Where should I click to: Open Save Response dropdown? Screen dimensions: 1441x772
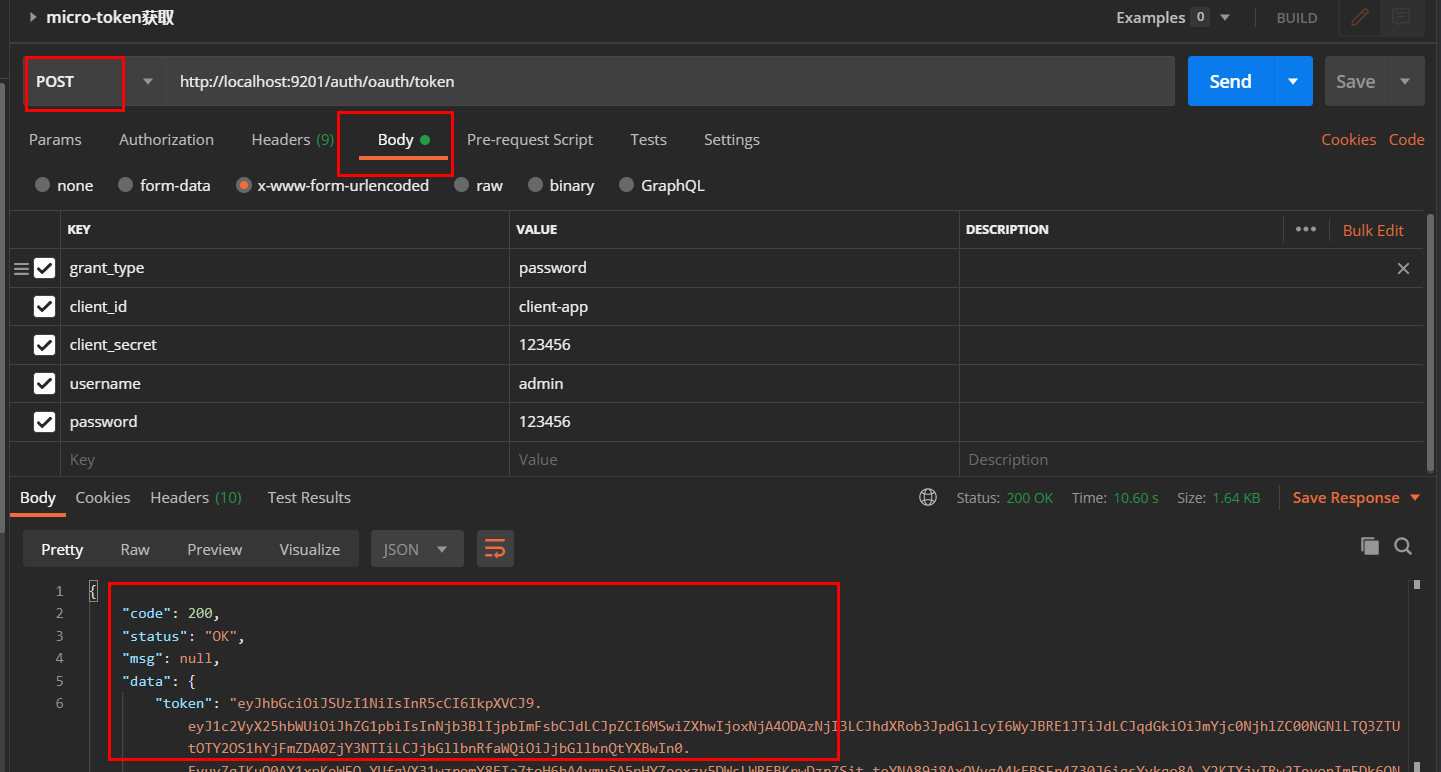1357,497
